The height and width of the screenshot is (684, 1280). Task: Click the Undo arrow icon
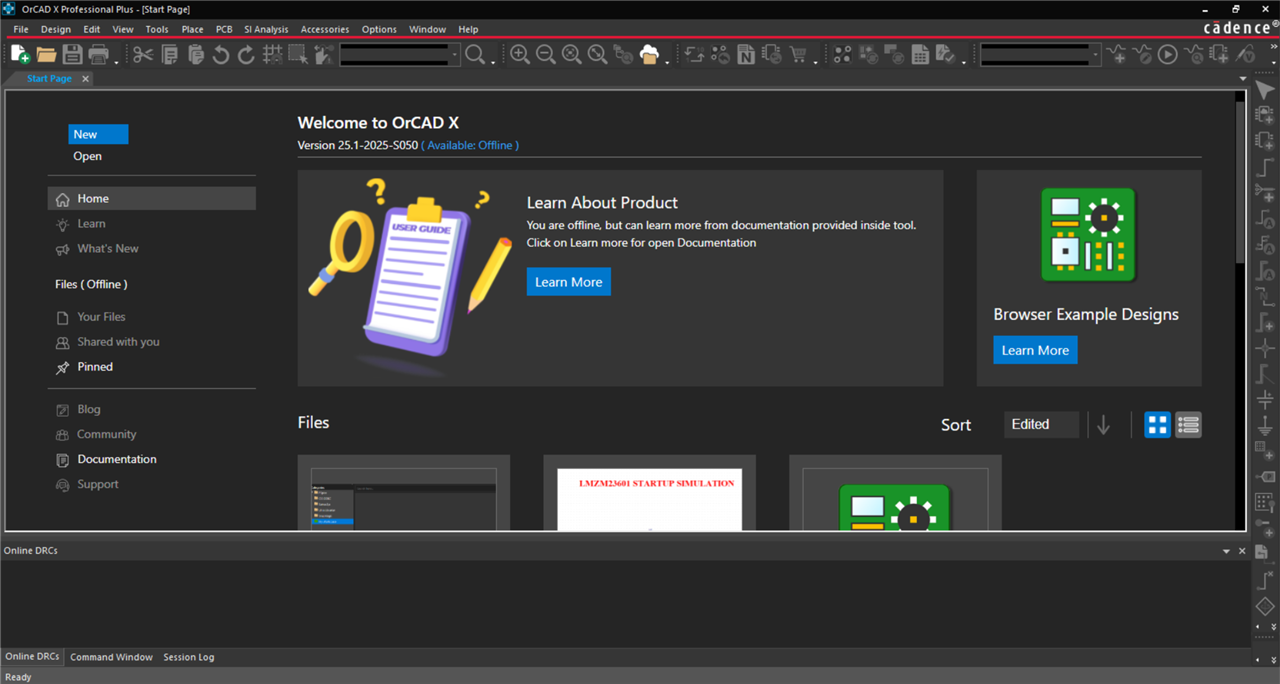[220, 54]
